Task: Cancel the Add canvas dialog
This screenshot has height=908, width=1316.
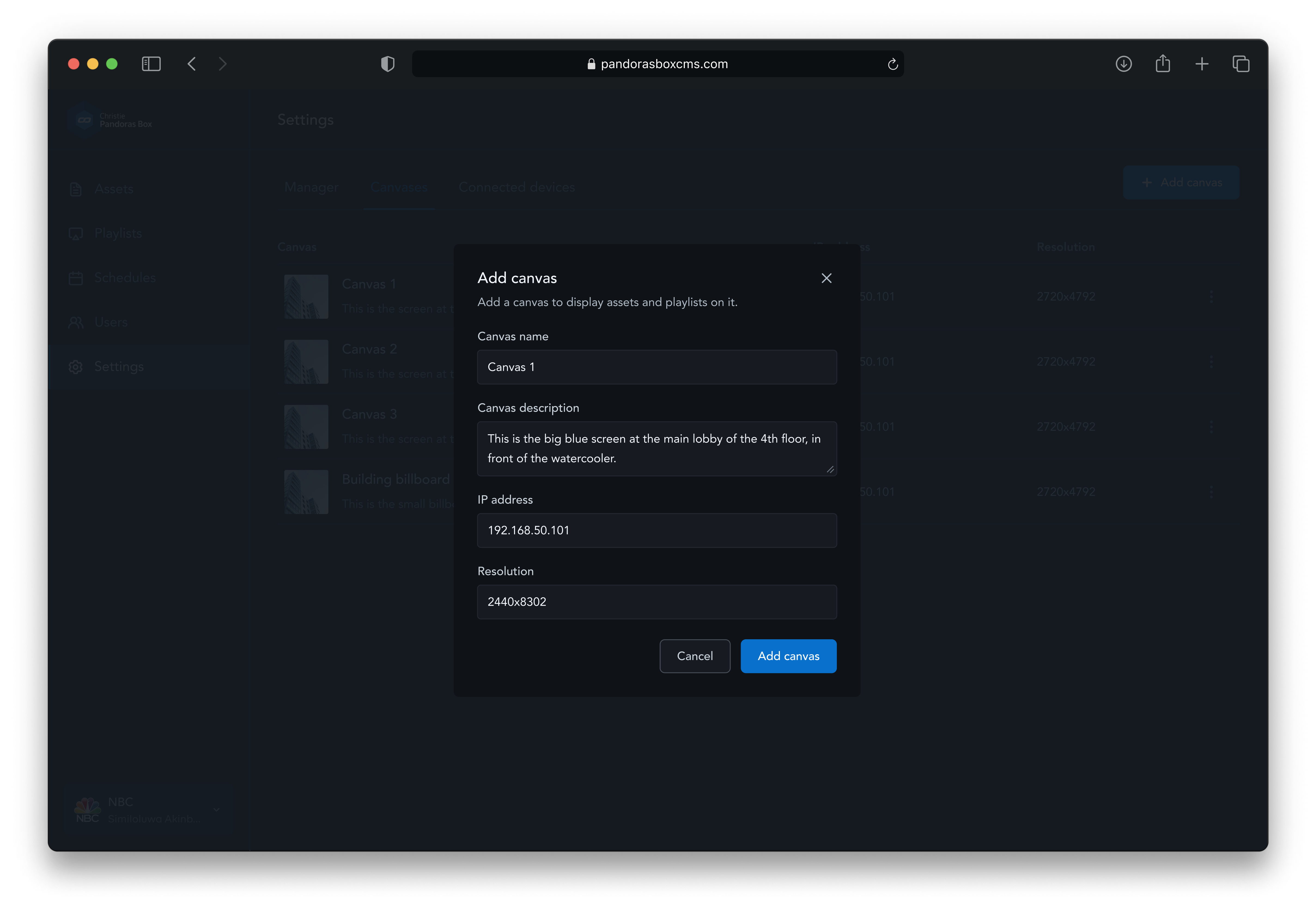Action: pos(694,656)
